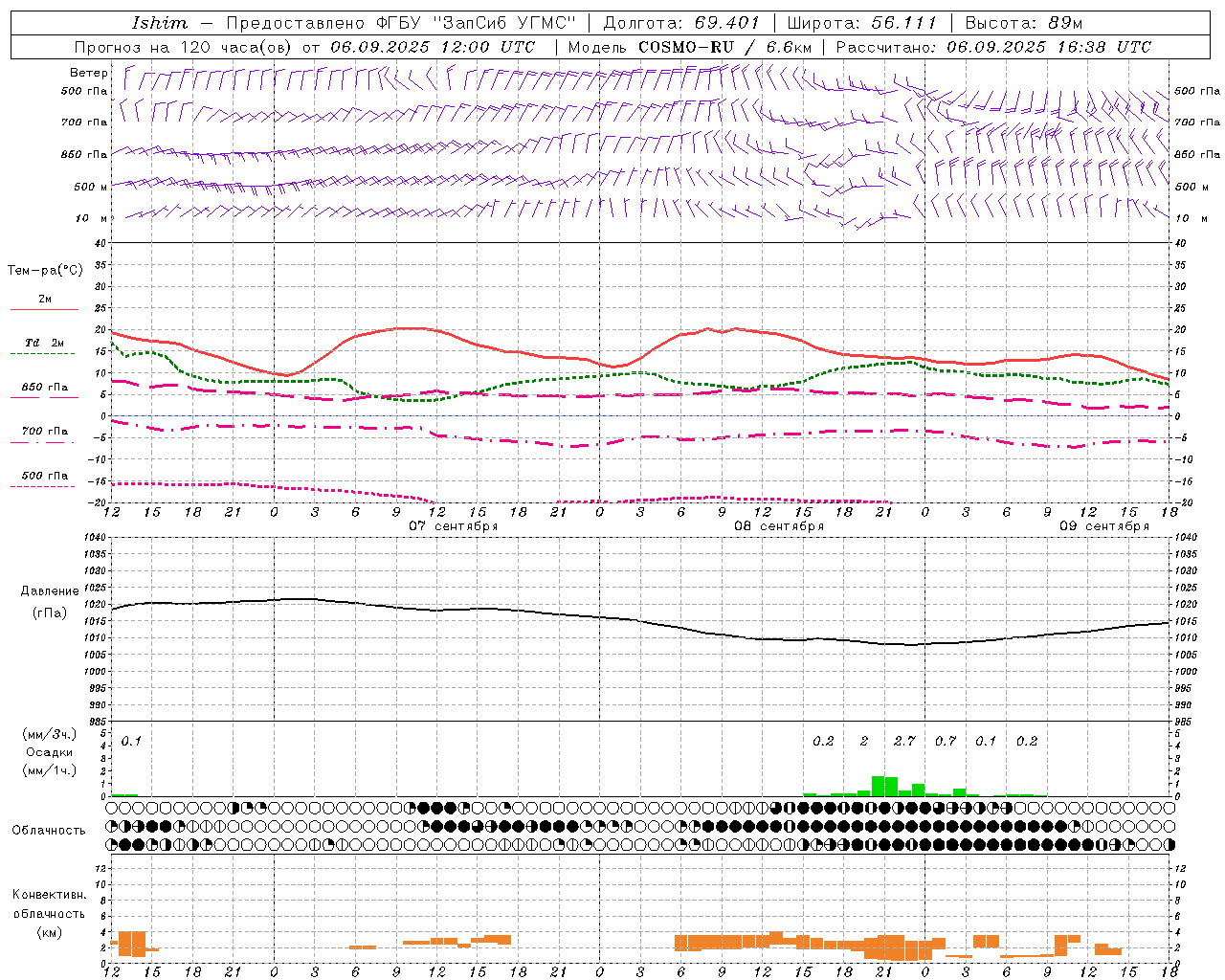The height and width of the screenshot is (980, 1225).
Task: Select the Прогноз на 120 часа(ов) text
Action: [185, 47]
